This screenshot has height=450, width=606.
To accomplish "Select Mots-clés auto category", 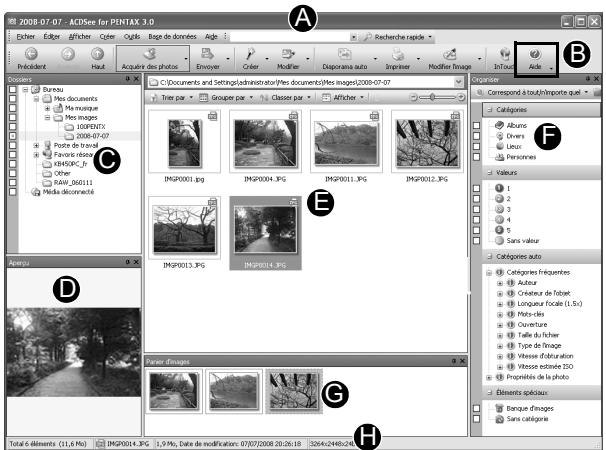I will (x=530, y=314).
